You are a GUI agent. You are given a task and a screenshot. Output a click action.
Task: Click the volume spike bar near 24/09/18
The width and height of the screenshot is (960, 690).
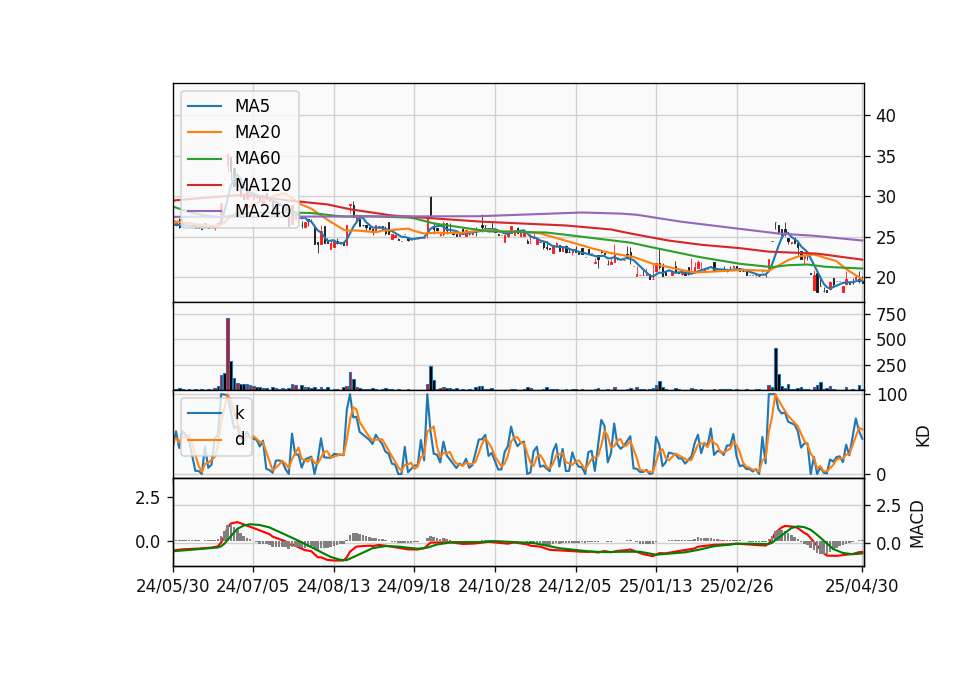pos(431,378)
